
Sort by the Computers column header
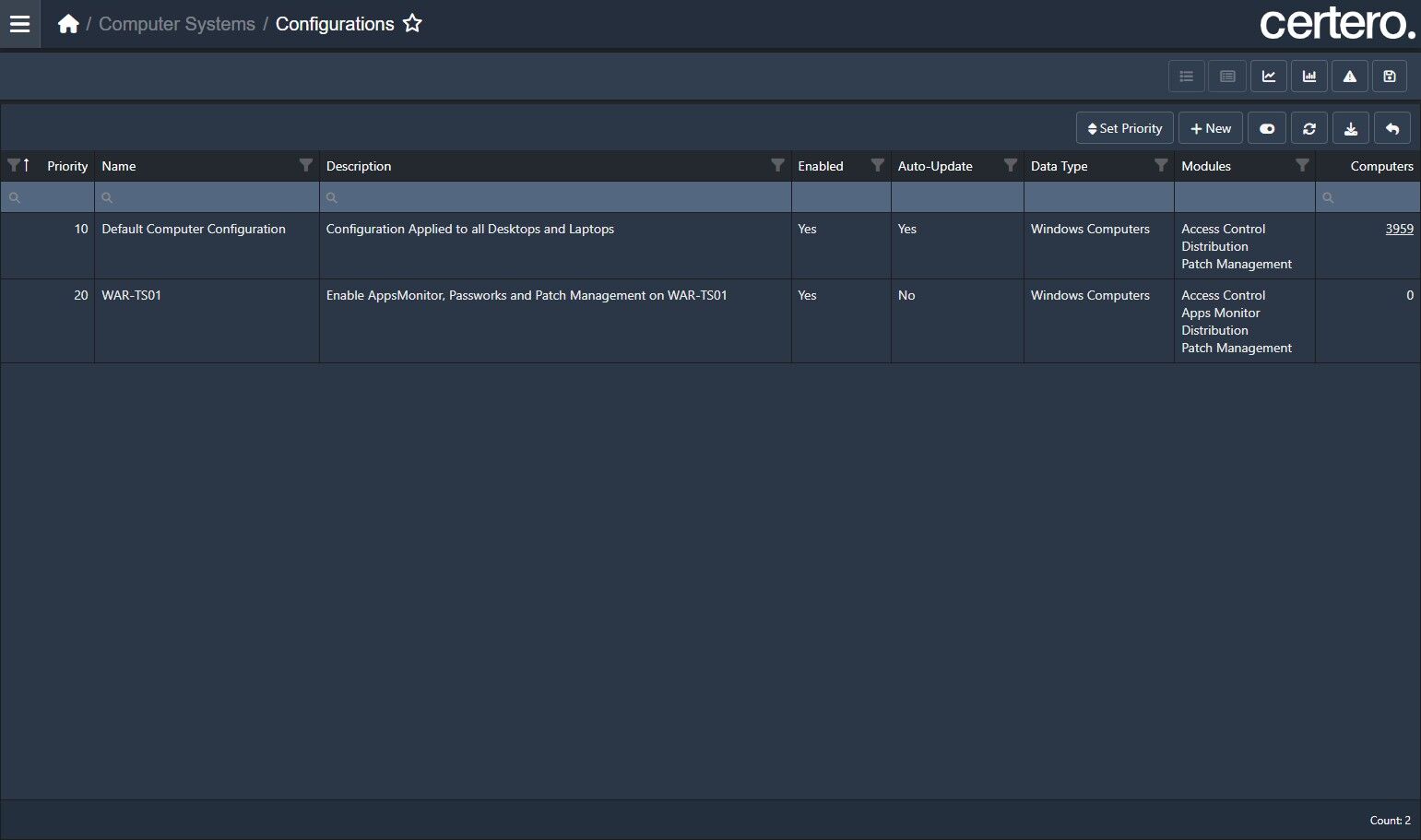click(1381, 166)
